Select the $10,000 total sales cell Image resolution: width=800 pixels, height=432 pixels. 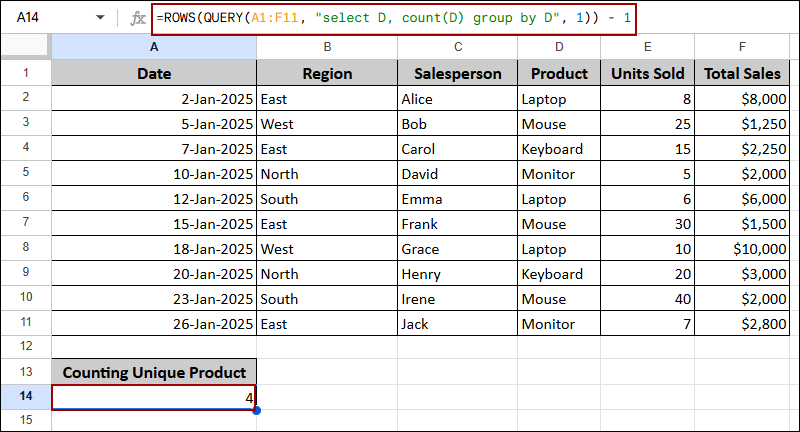point(742,248)
